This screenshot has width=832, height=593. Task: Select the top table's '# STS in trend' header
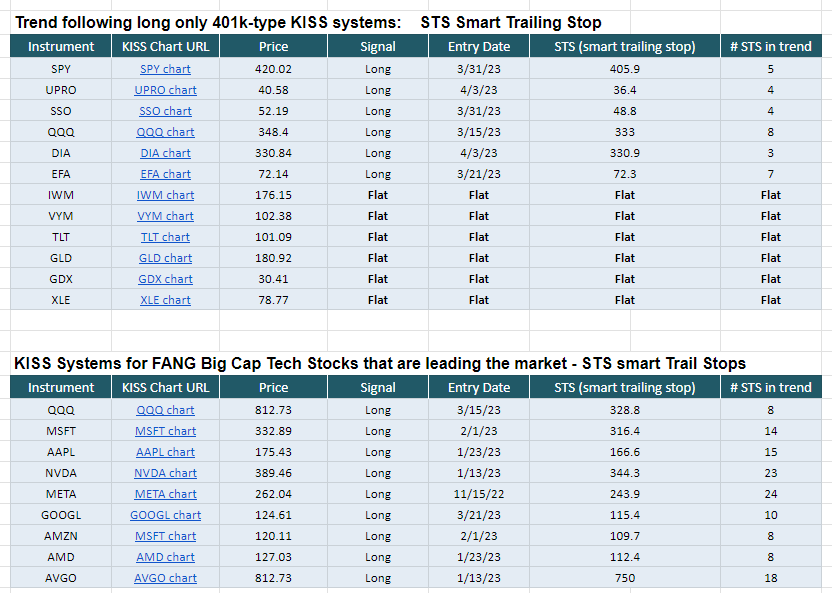coord(770,46)
